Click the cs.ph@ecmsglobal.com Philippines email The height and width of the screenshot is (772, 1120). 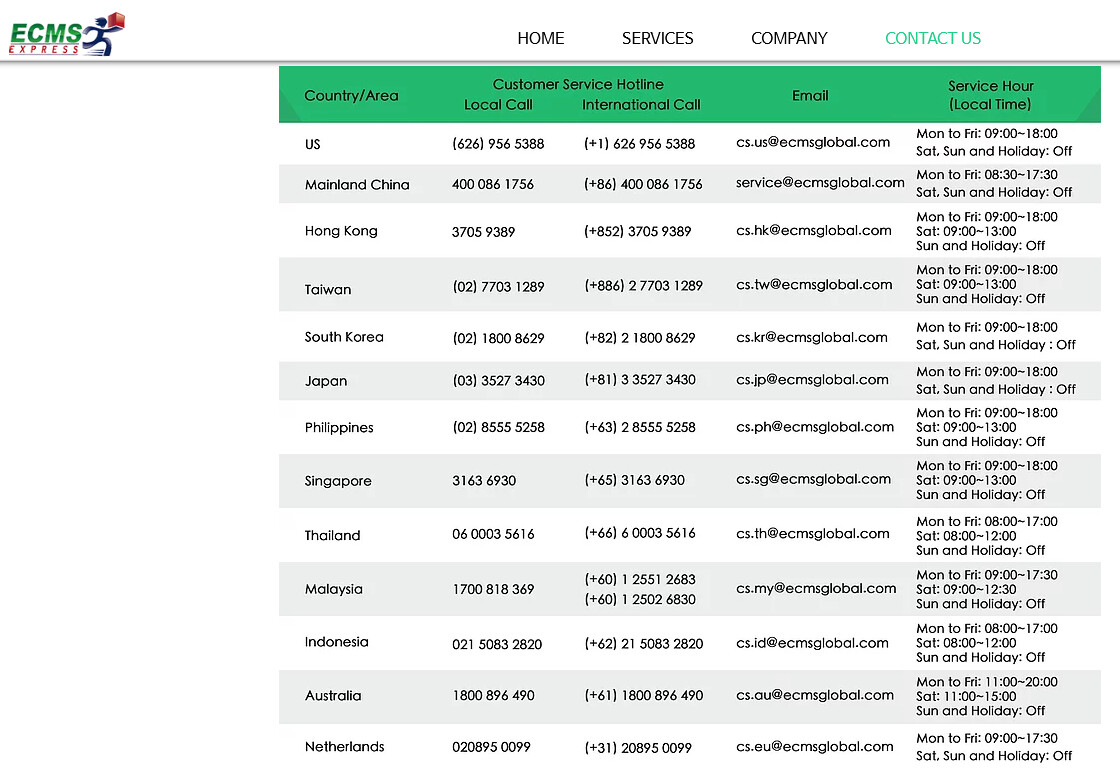[814, 427]
